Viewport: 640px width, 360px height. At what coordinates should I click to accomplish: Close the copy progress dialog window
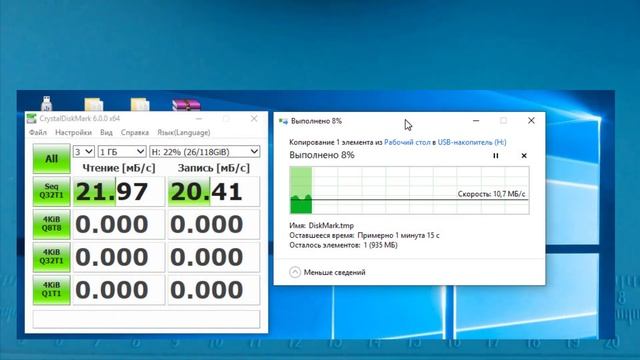(531, 120)
